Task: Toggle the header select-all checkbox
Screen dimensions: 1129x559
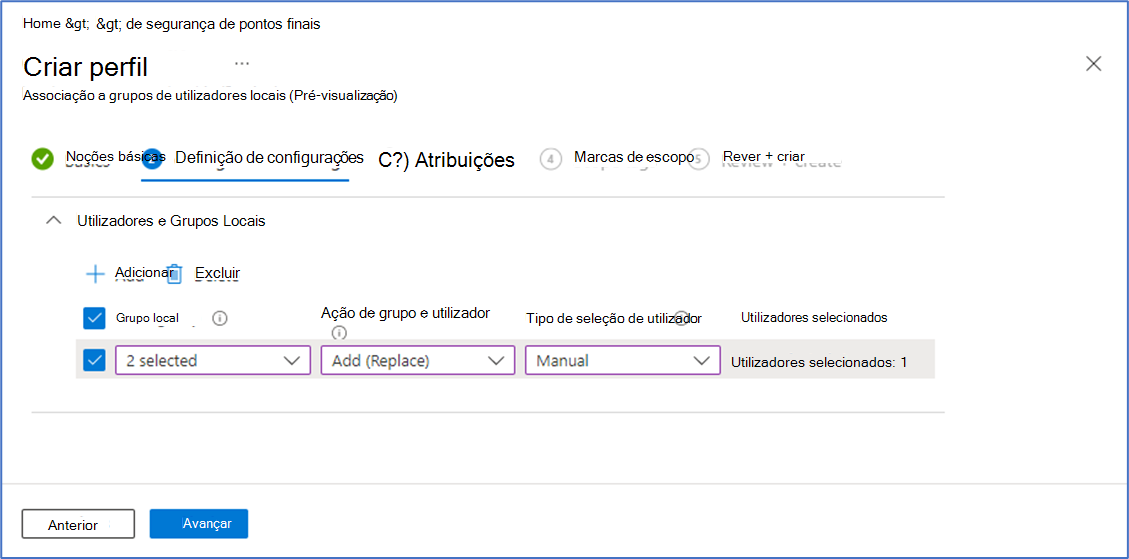Action: click(x=94, y=318)
